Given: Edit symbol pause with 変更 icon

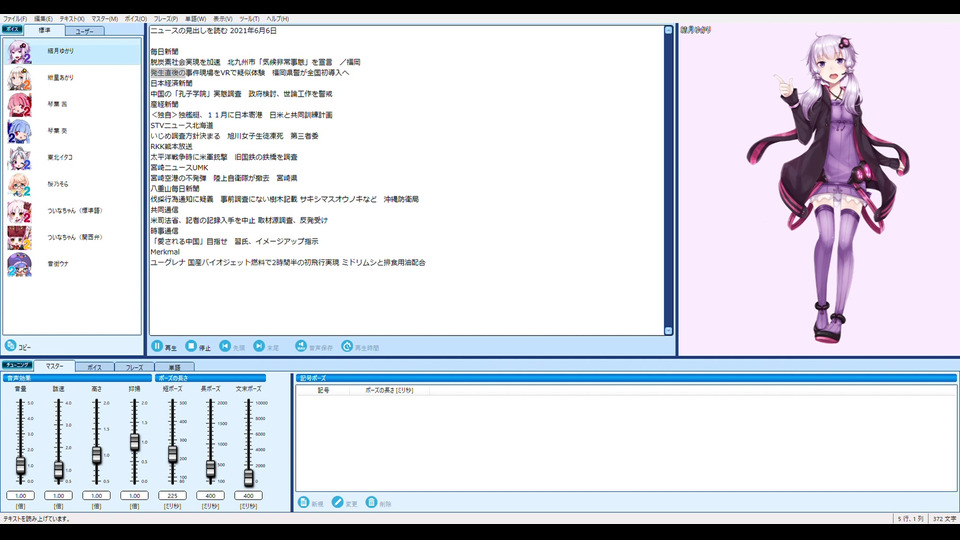Looking at the screenshot, I should pos(337,503).
